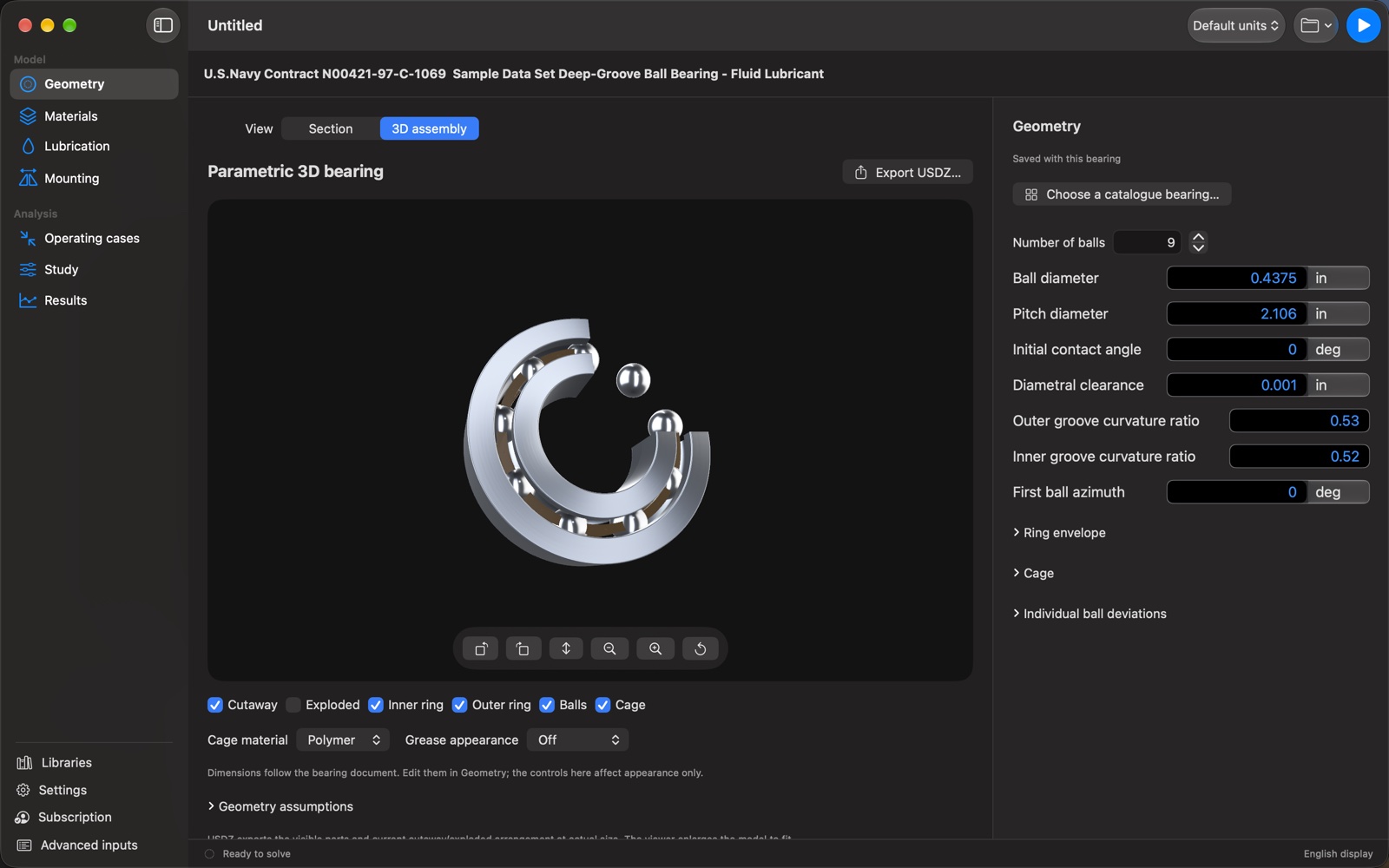This screenshot has width=1389, height=868.
Task: Open Libraries in the sidebar
Action: (x=54, y=762)
